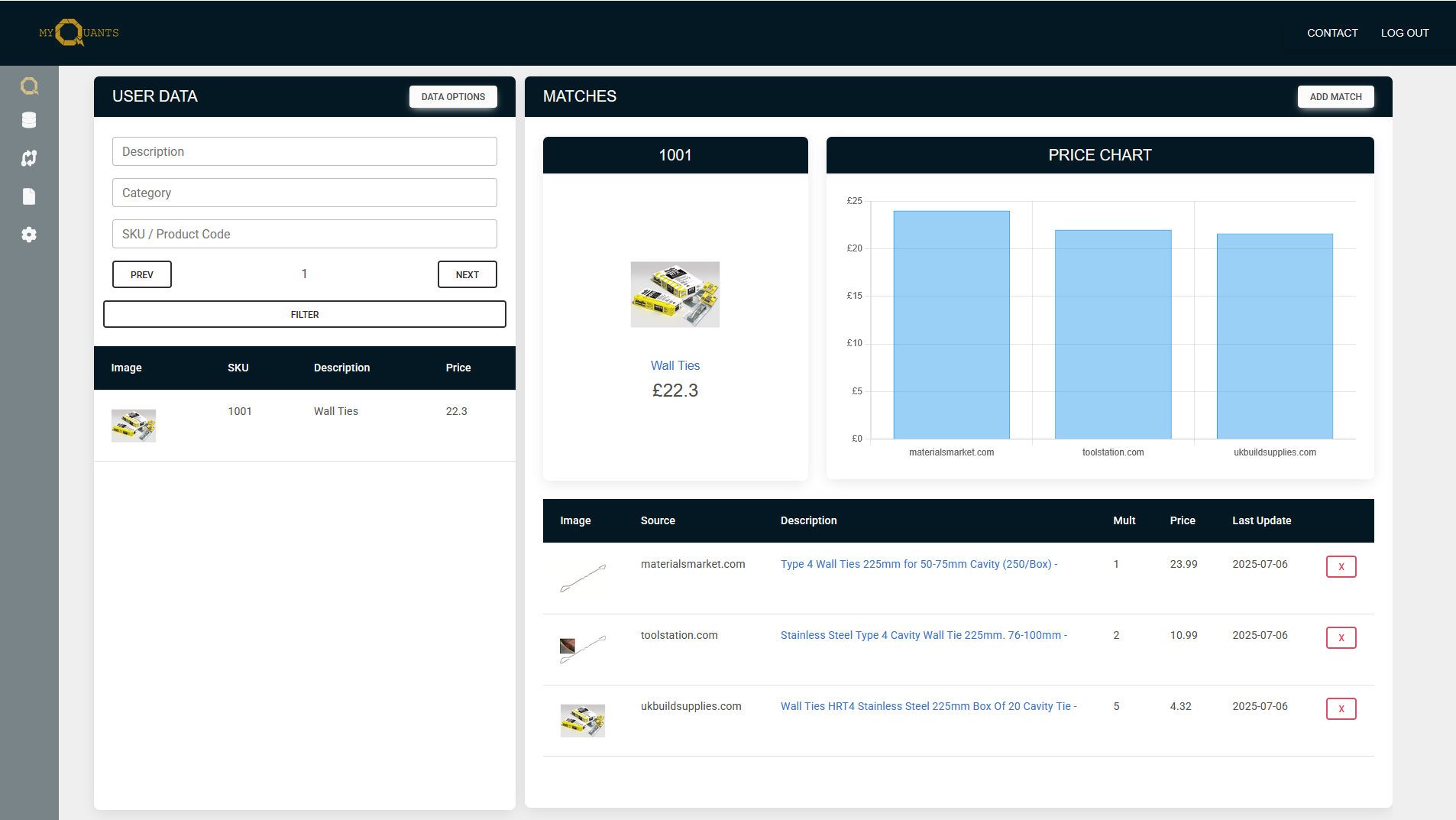Image resolution: width=1456 pixels, height=820 pixels.
Task: Open the DATA OPTIONS menu
Action: click(452, 96)
